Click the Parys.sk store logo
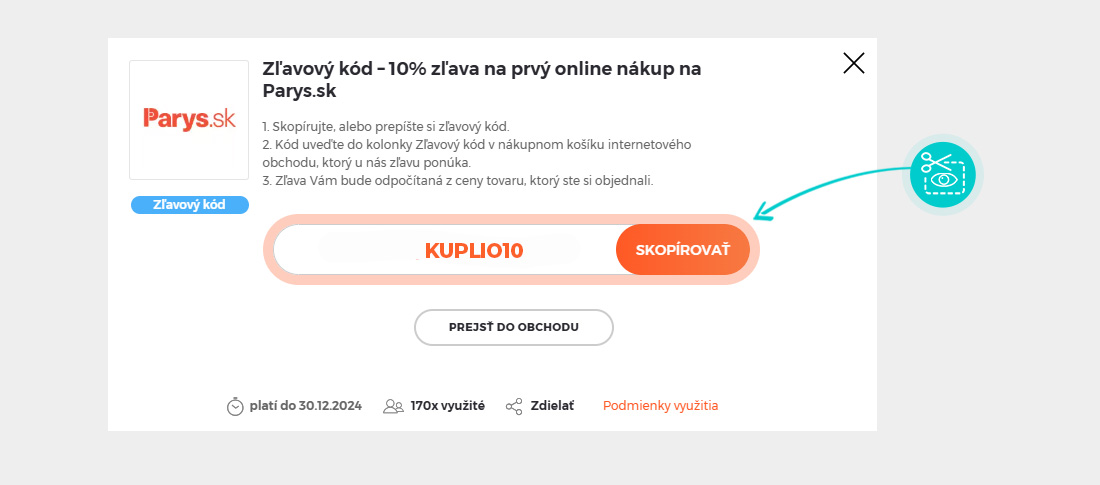1100x485 pixels. click(189, 120)
